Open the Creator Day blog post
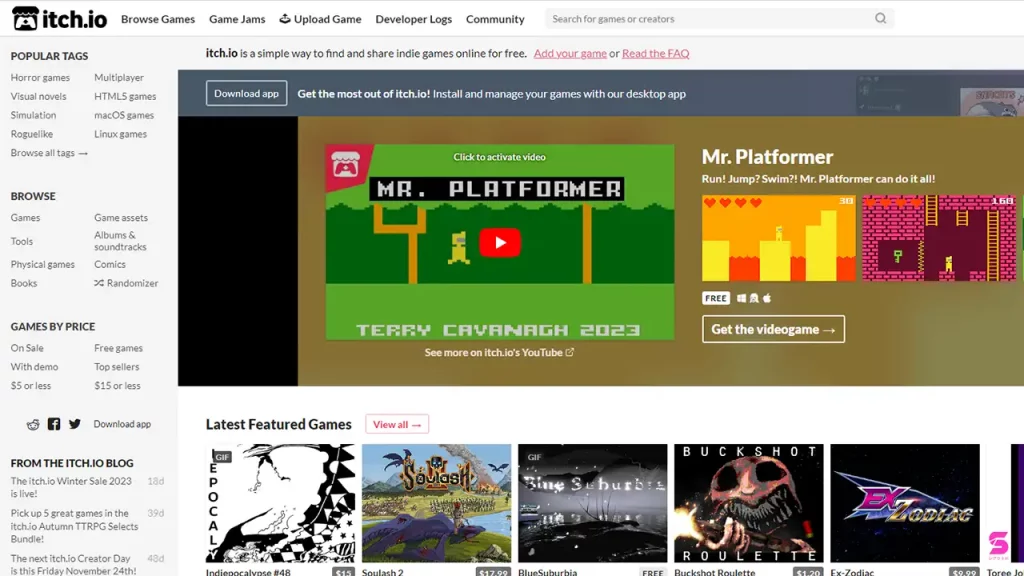The image size is (1024, 576). (74, 564)
